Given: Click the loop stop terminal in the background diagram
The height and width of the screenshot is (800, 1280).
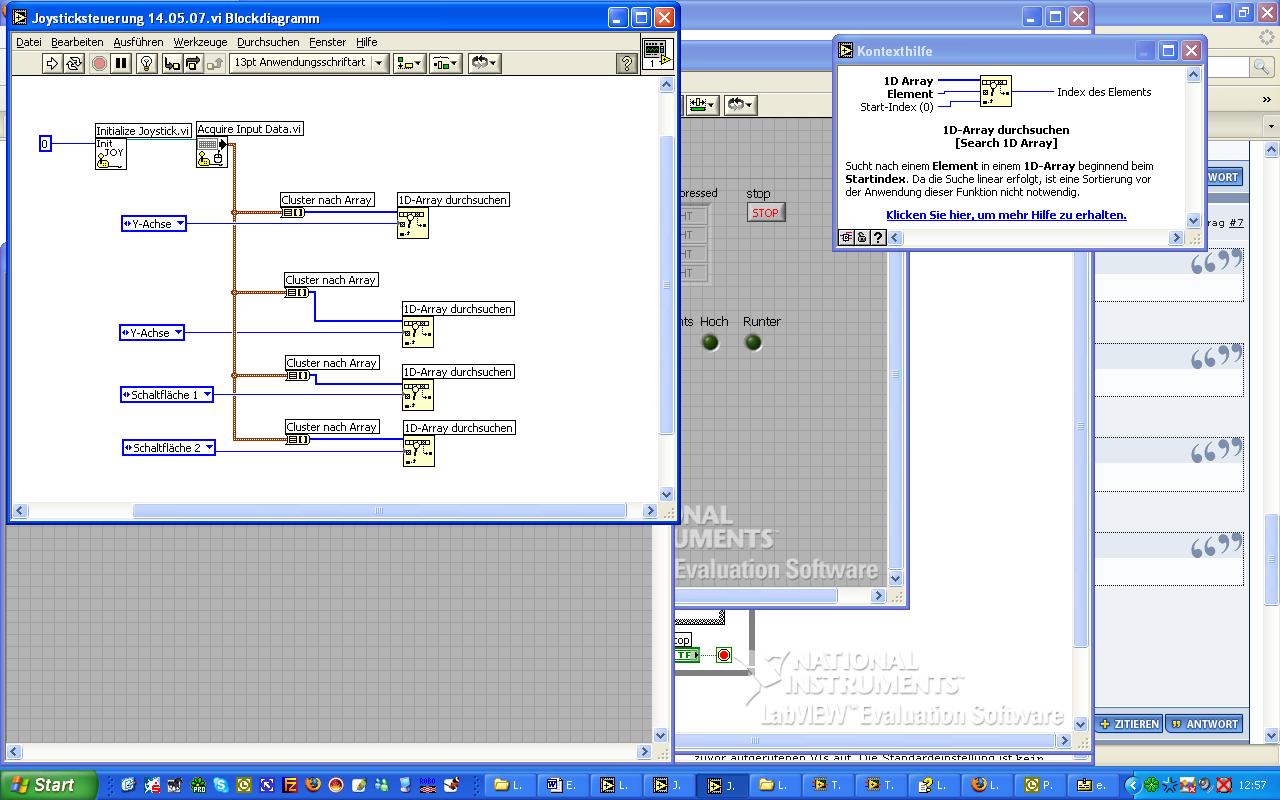Looking at the screenshot, I should point(724,655).
